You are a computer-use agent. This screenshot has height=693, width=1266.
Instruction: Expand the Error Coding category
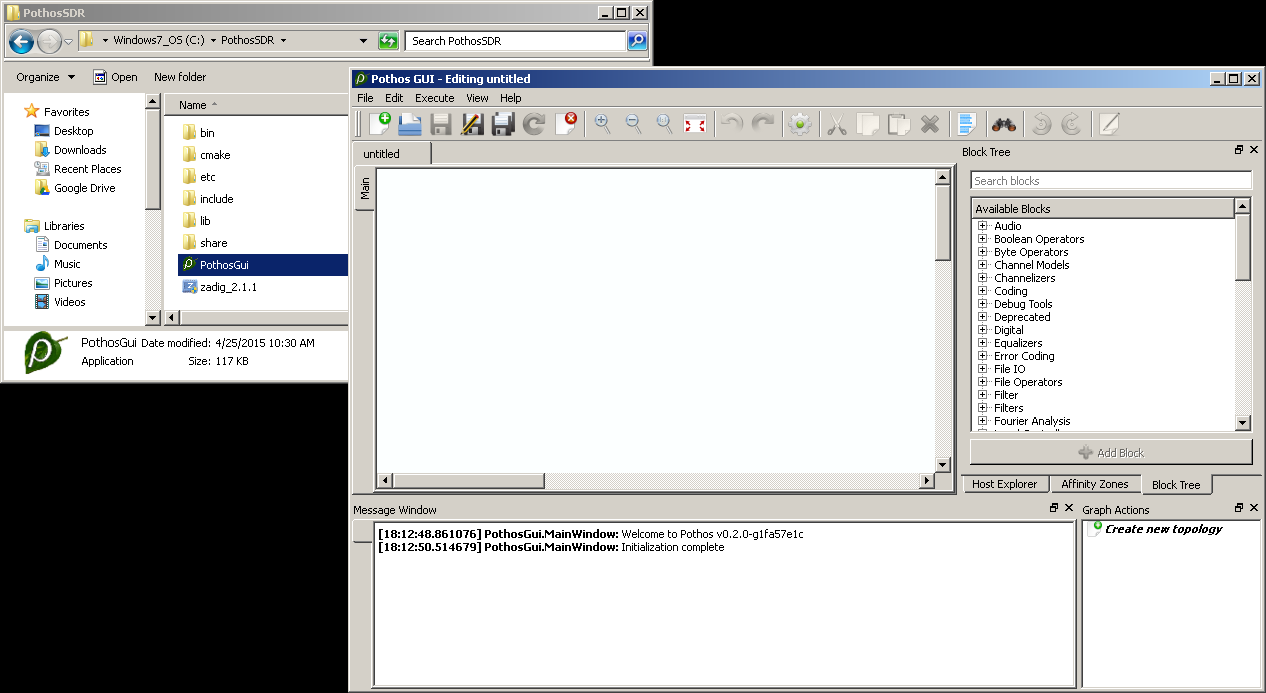[983, 356]
